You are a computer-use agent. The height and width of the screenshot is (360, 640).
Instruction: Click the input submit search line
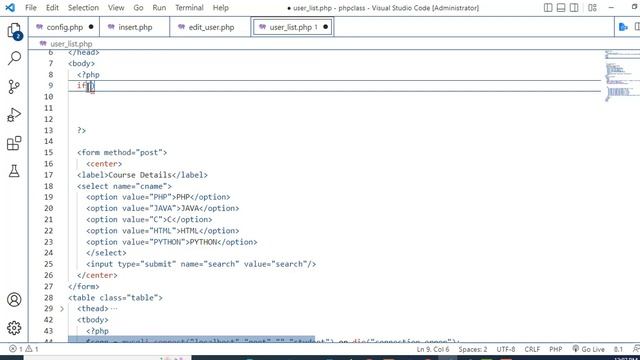[201, 264]
